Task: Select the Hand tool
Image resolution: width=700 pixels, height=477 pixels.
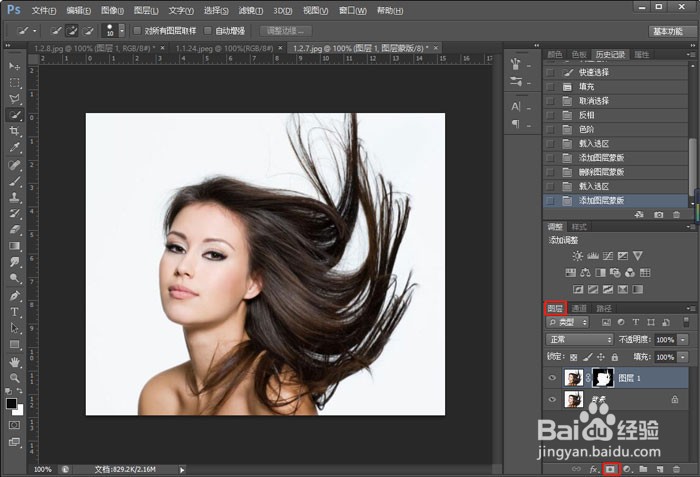Action: (x=14, y=362)
